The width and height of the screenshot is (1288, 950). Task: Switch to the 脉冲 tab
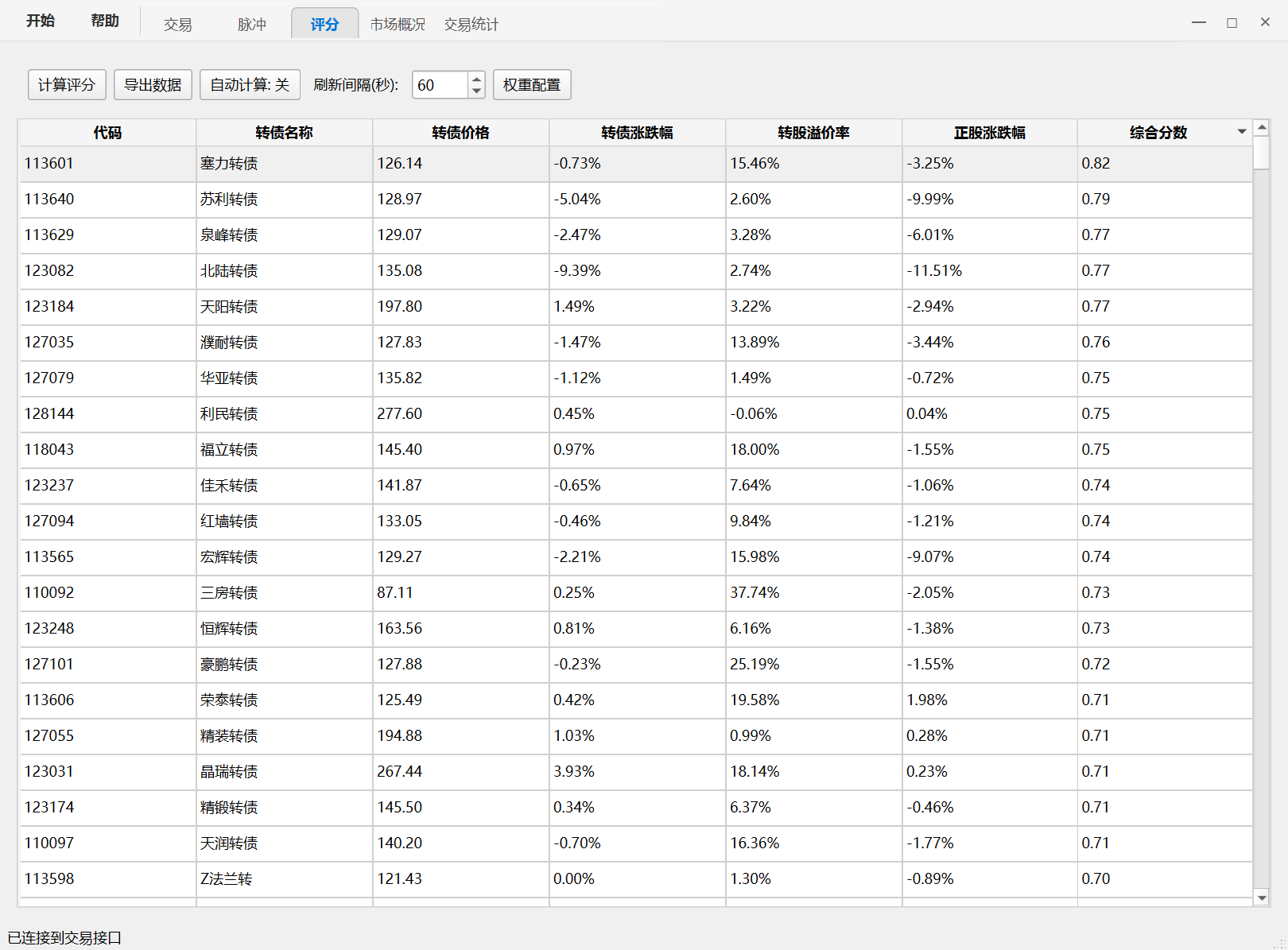tap(252, 25)
